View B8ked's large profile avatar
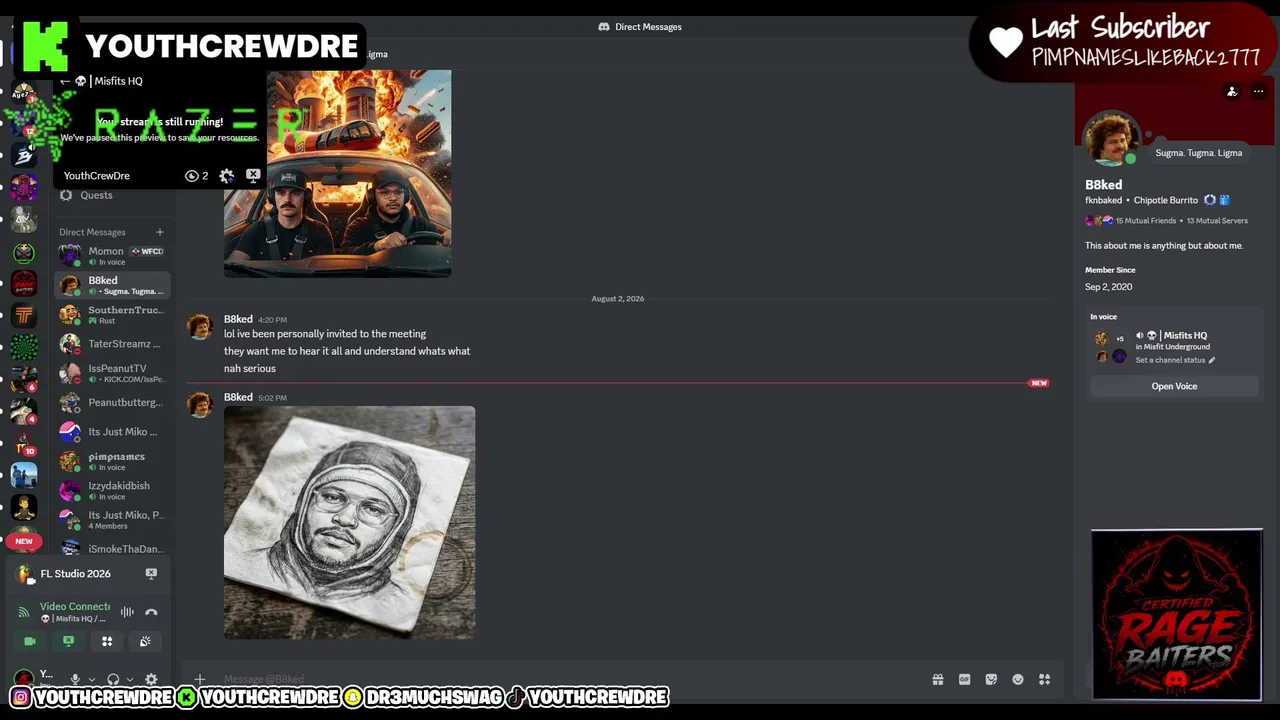Viewport: 1280px width, 720px height. coord(1111,138)
